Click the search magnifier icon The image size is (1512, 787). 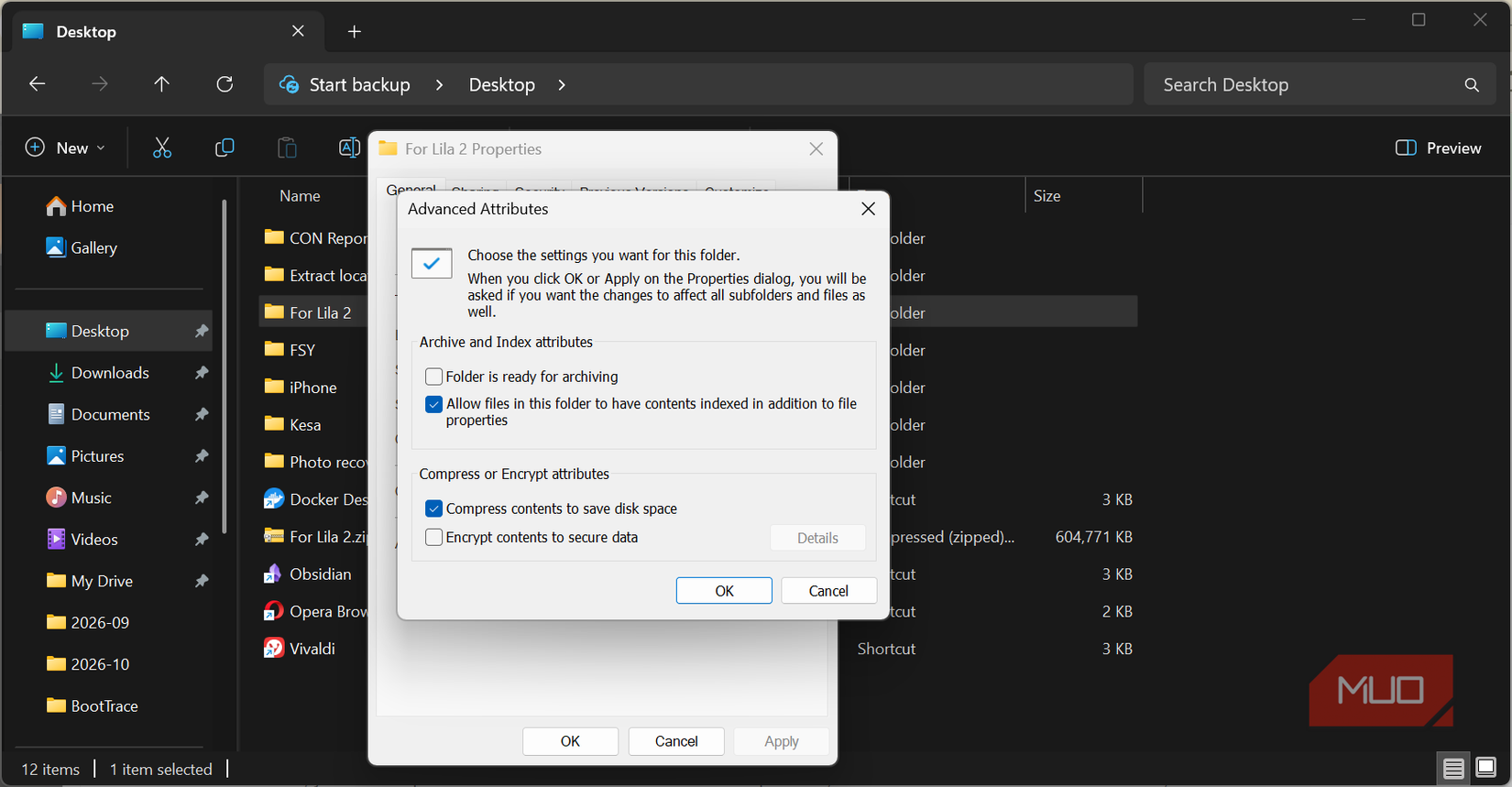tap(1472, 85)
